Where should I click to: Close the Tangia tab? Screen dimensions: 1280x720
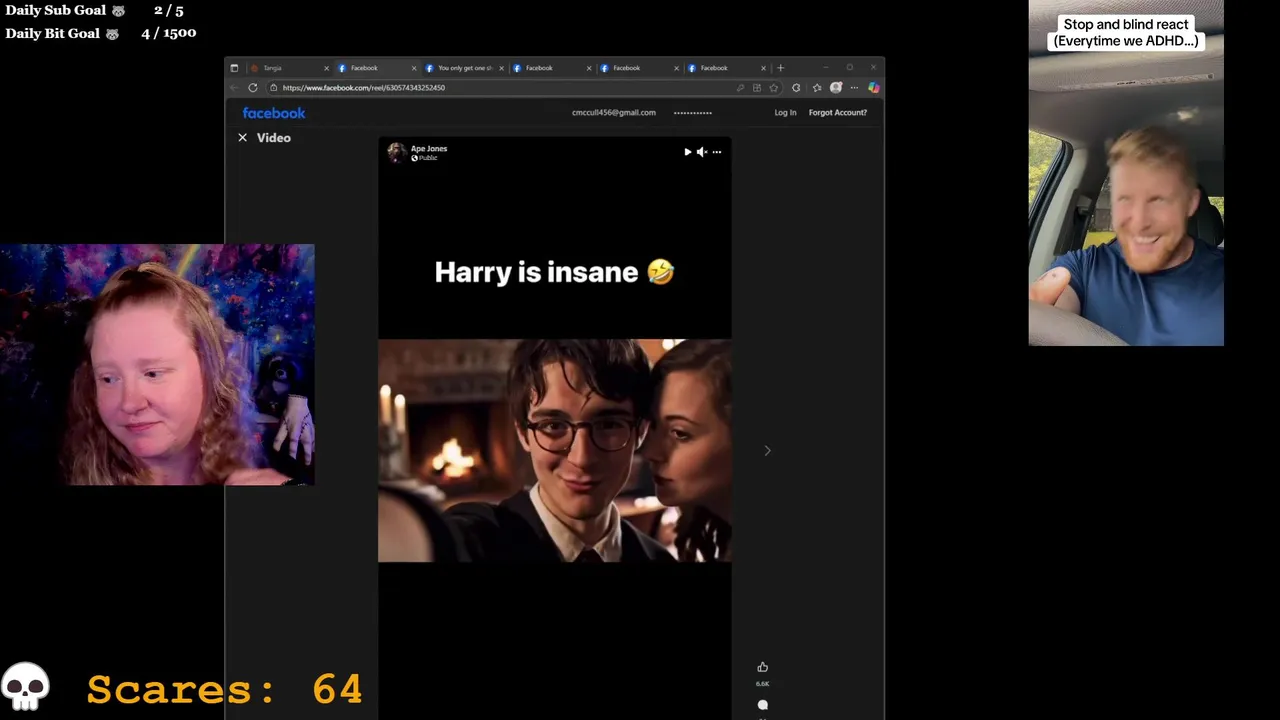(x=326, y=68)
